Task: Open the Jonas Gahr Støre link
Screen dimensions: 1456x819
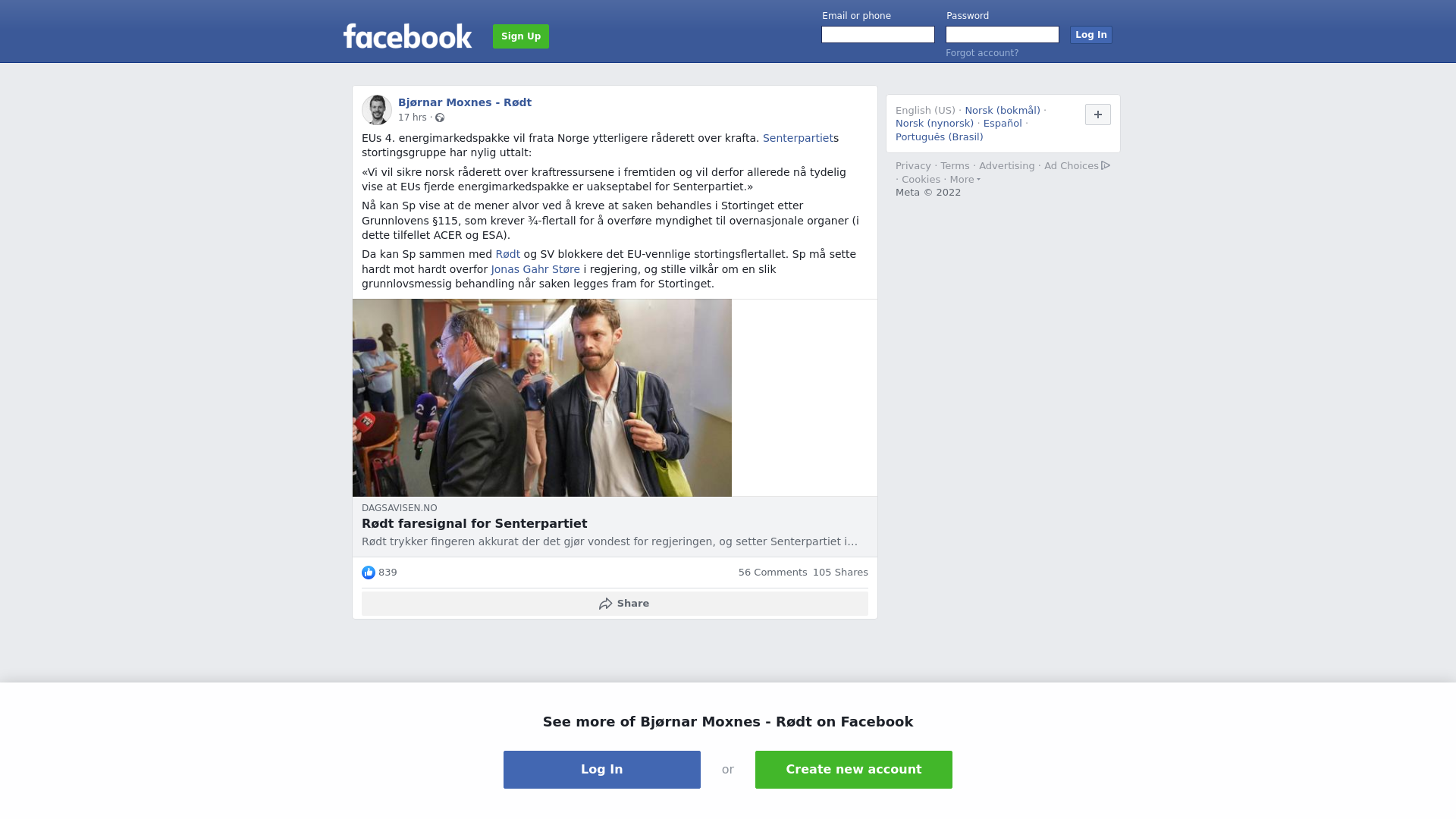Action: (535, 269)
